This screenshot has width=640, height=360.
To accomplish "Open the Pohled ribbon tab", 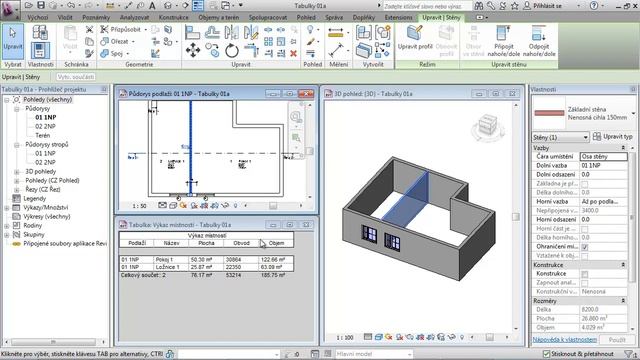I will coord(306,18).
